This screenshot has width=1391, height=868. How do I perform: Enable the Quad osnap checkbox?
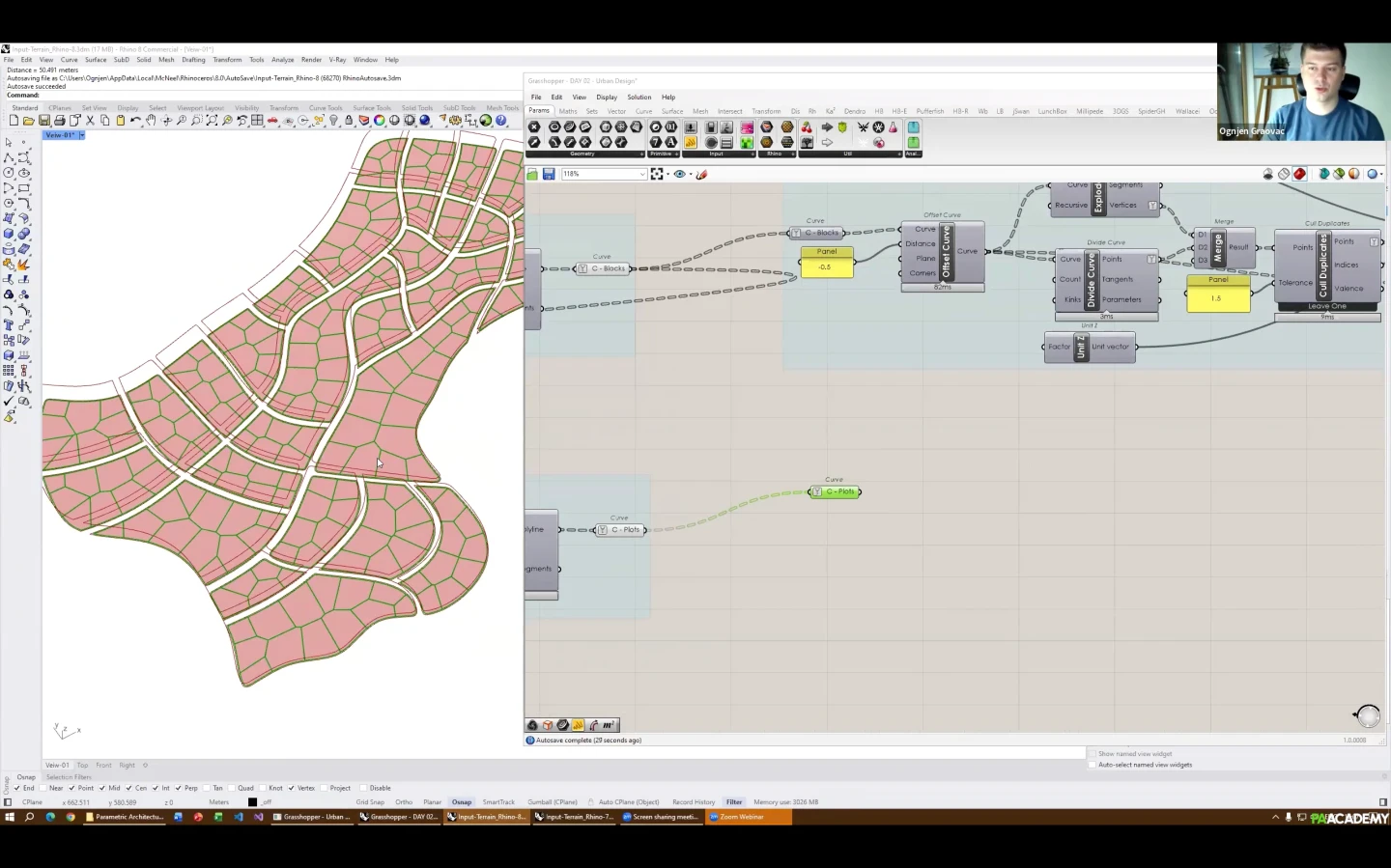[232, 788]
